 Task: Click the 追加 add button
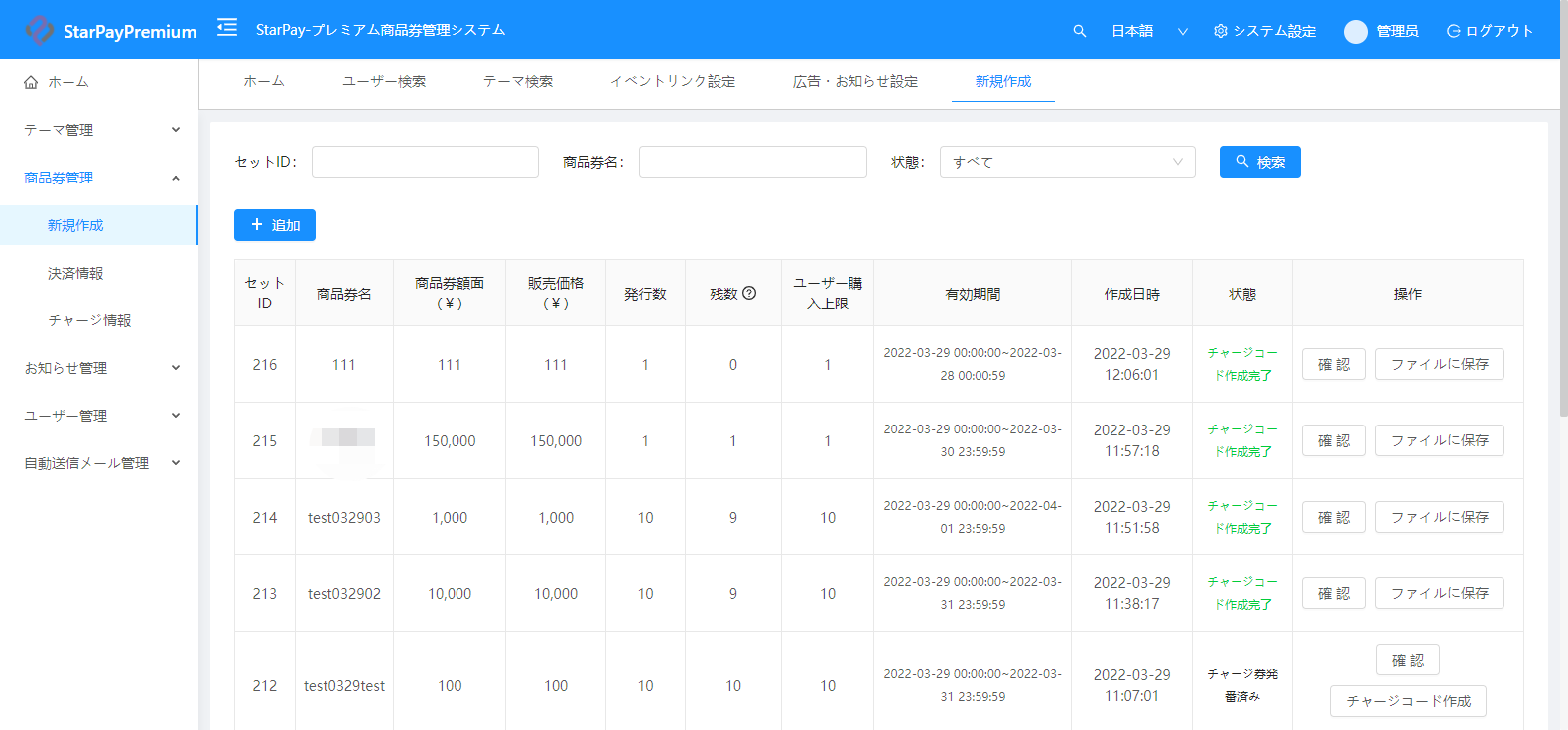[275, 225]
